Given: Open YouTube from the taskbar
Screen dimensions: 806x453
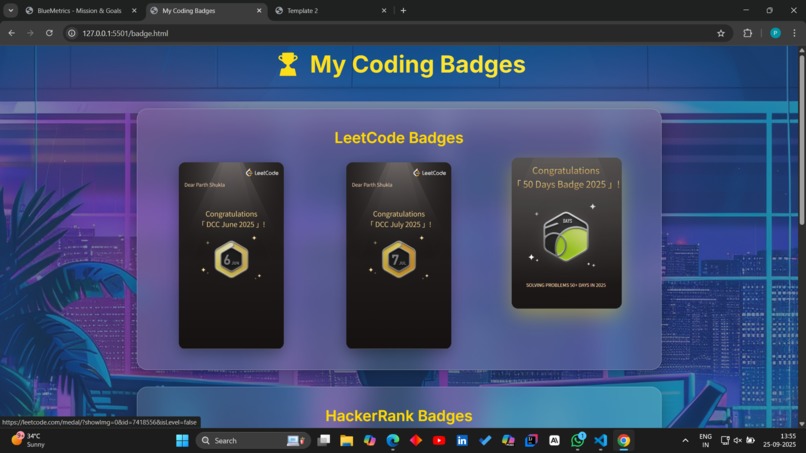Looking at the screenshot, I should pos(439,441).
